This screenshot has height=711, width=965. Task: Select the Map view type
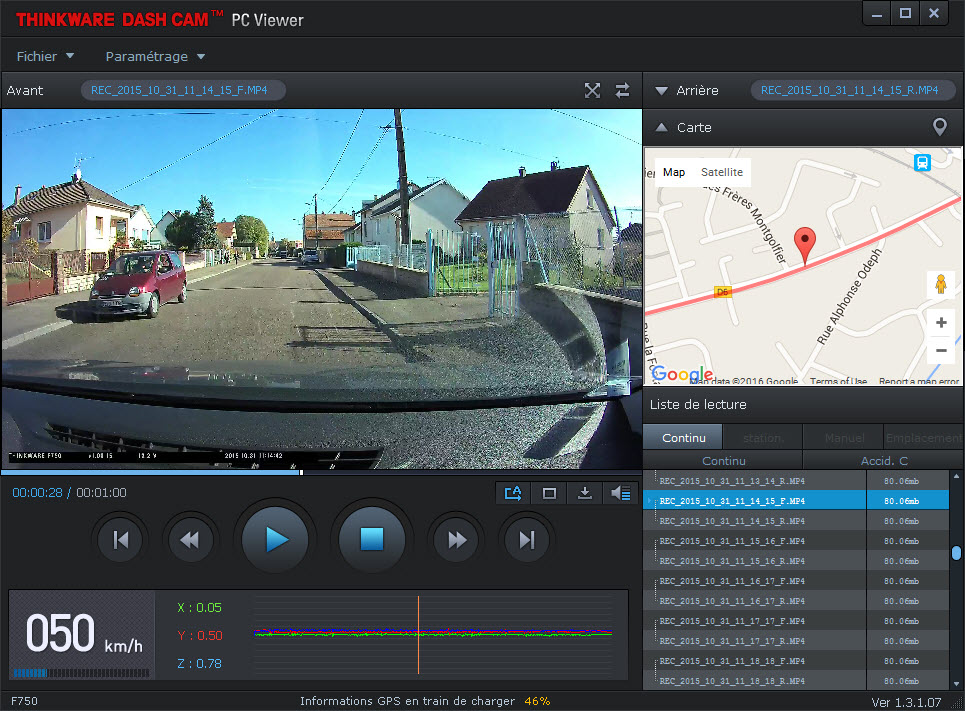pos(674,172)
